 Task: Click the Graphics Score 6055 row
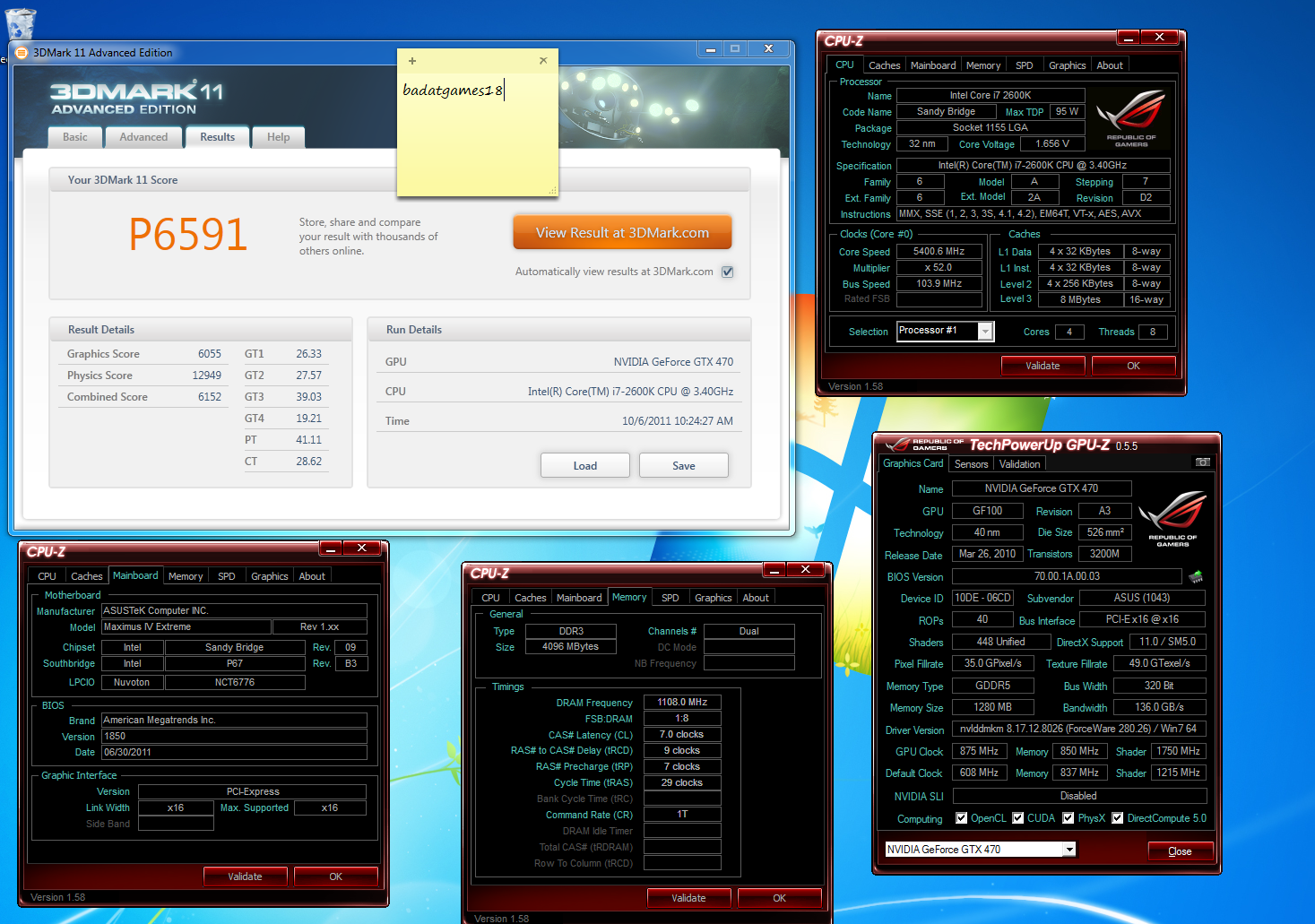(x=143, y=354)
